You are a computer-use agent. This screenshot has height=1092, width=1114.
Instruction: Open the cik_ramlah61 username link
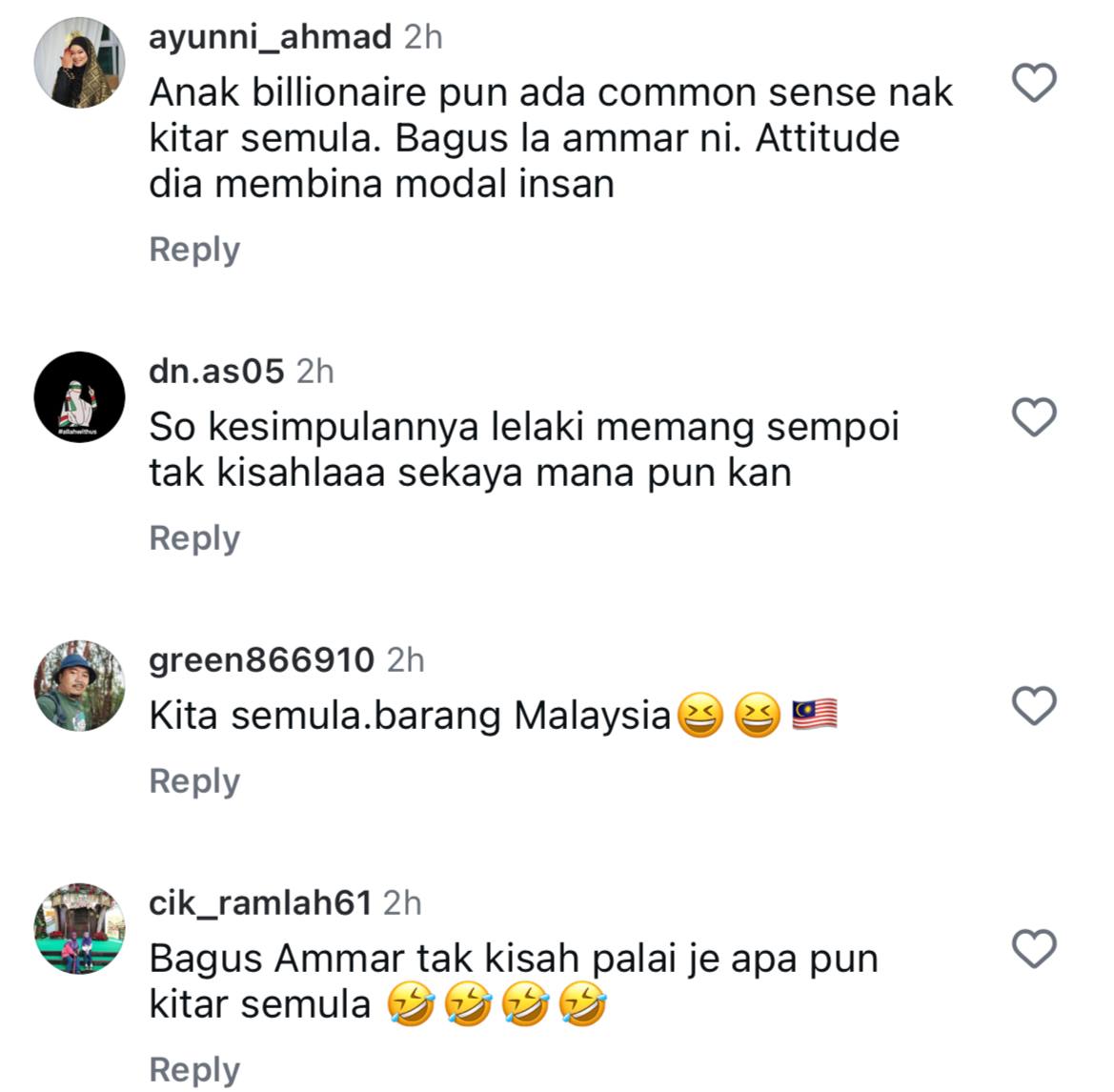260,903
